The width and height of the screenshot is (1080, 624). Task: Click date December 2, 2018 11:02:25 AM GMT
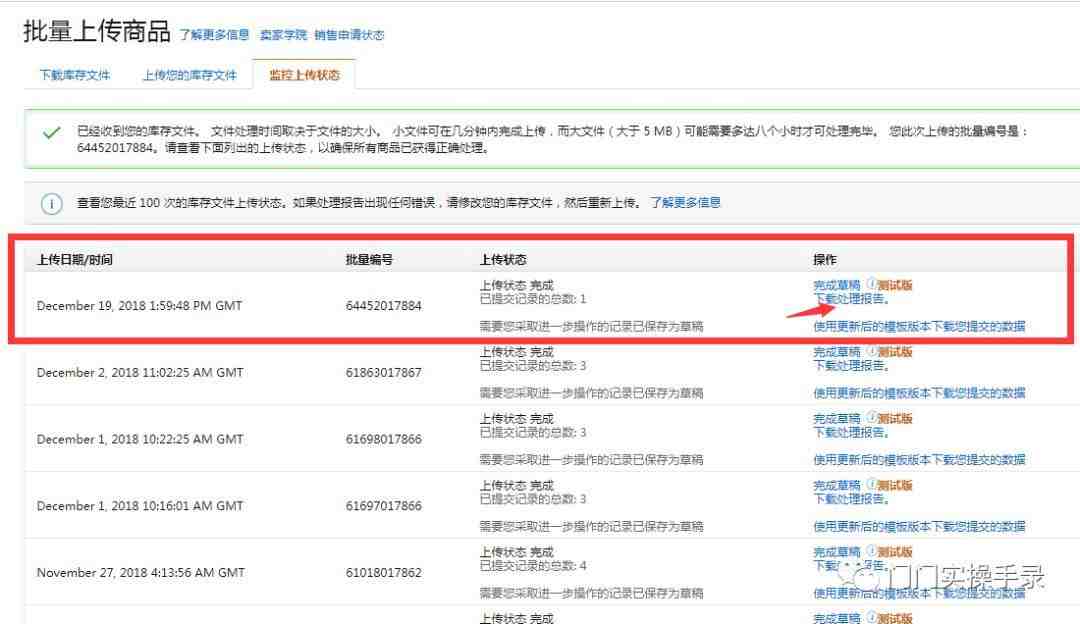click(140, 373)
